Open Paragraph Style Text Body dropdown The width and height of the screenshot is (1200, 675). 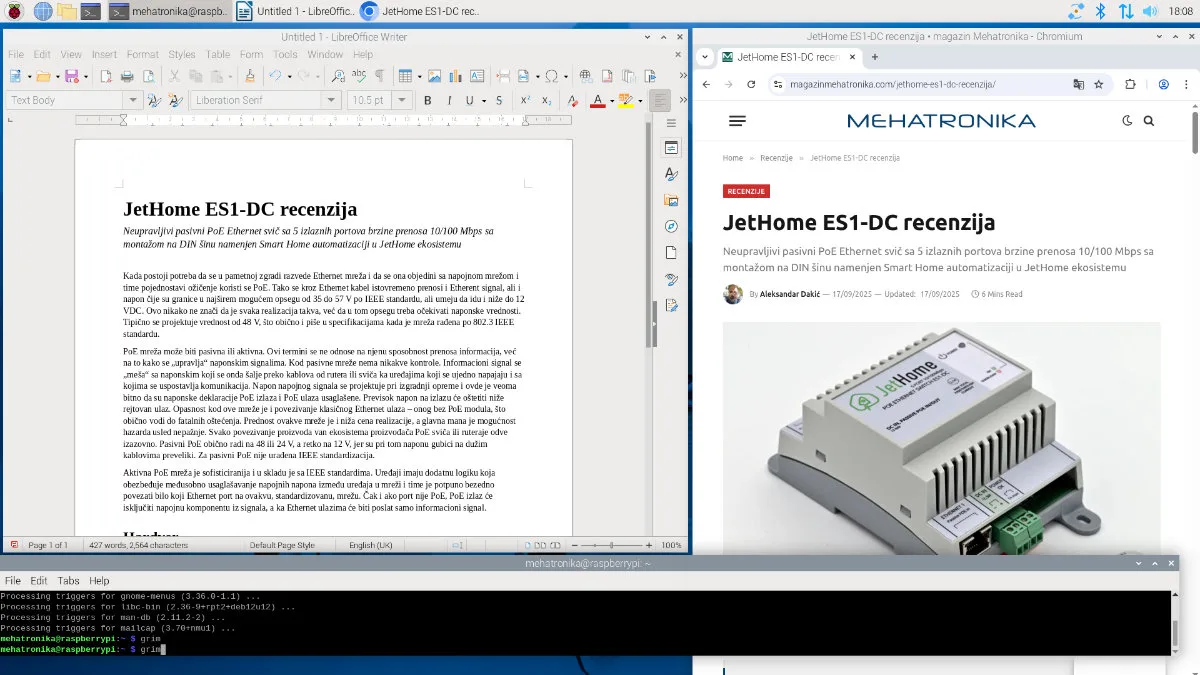pos(132,100)
